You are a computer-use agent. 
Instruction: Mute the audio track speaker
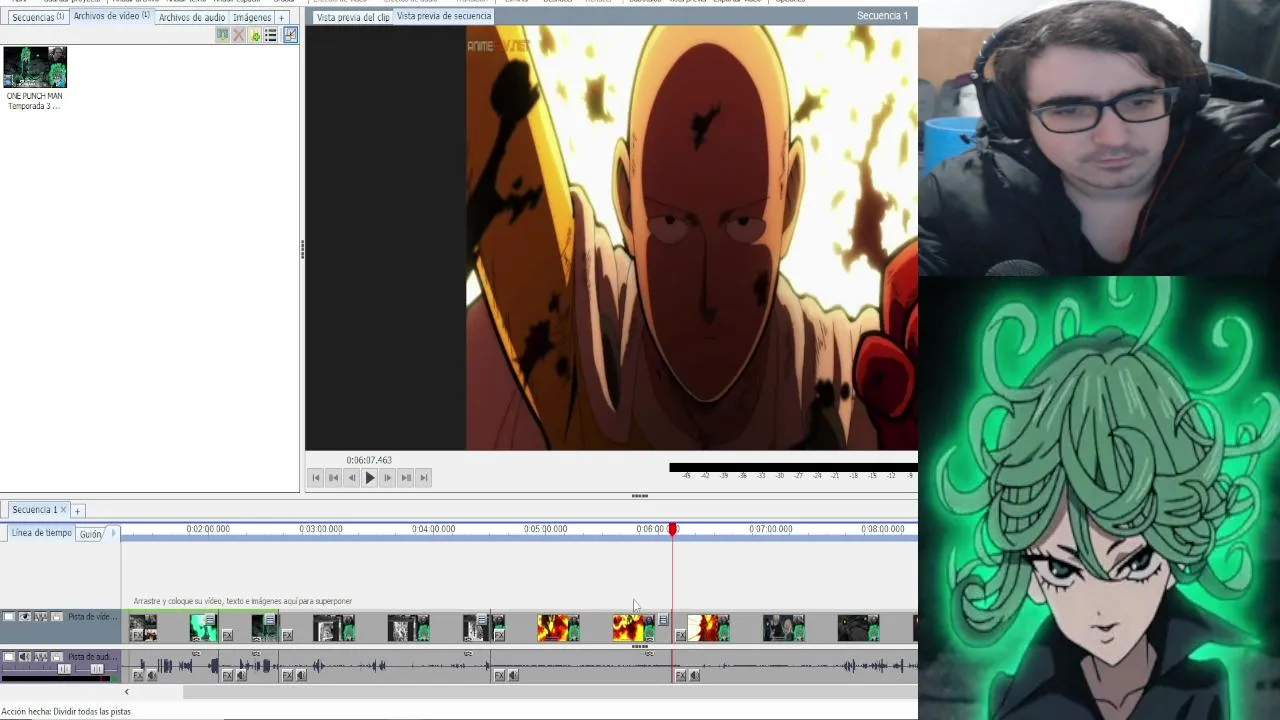click(x=24, y=657)
